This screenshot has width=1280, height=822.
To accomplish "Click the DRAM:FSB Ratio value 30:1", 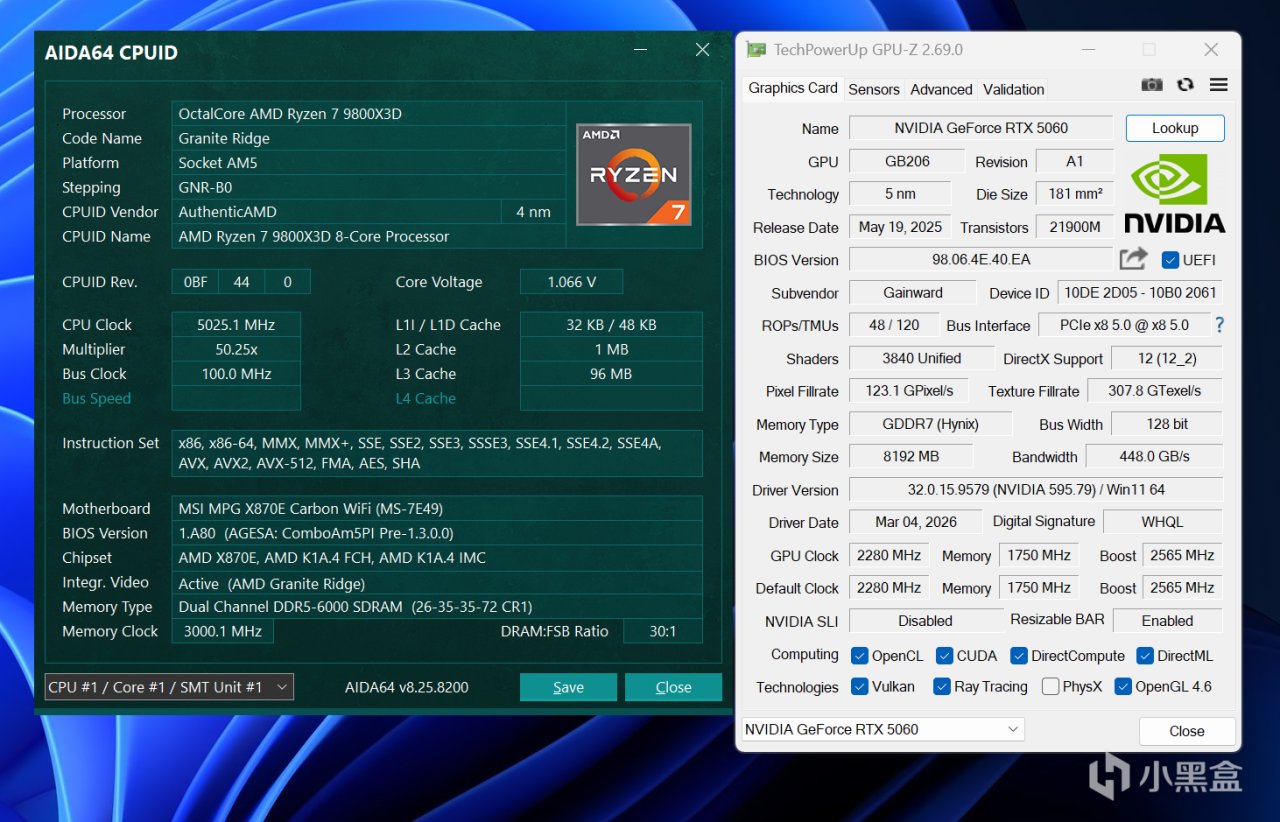I will 663,632.
